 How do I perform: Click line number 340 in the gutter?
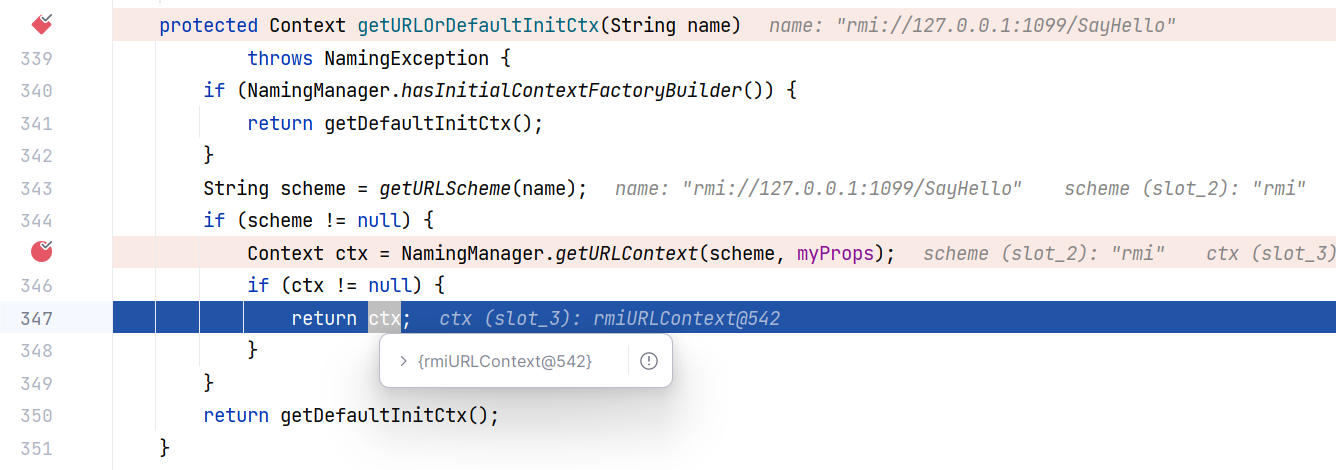(x=36, y=91)
